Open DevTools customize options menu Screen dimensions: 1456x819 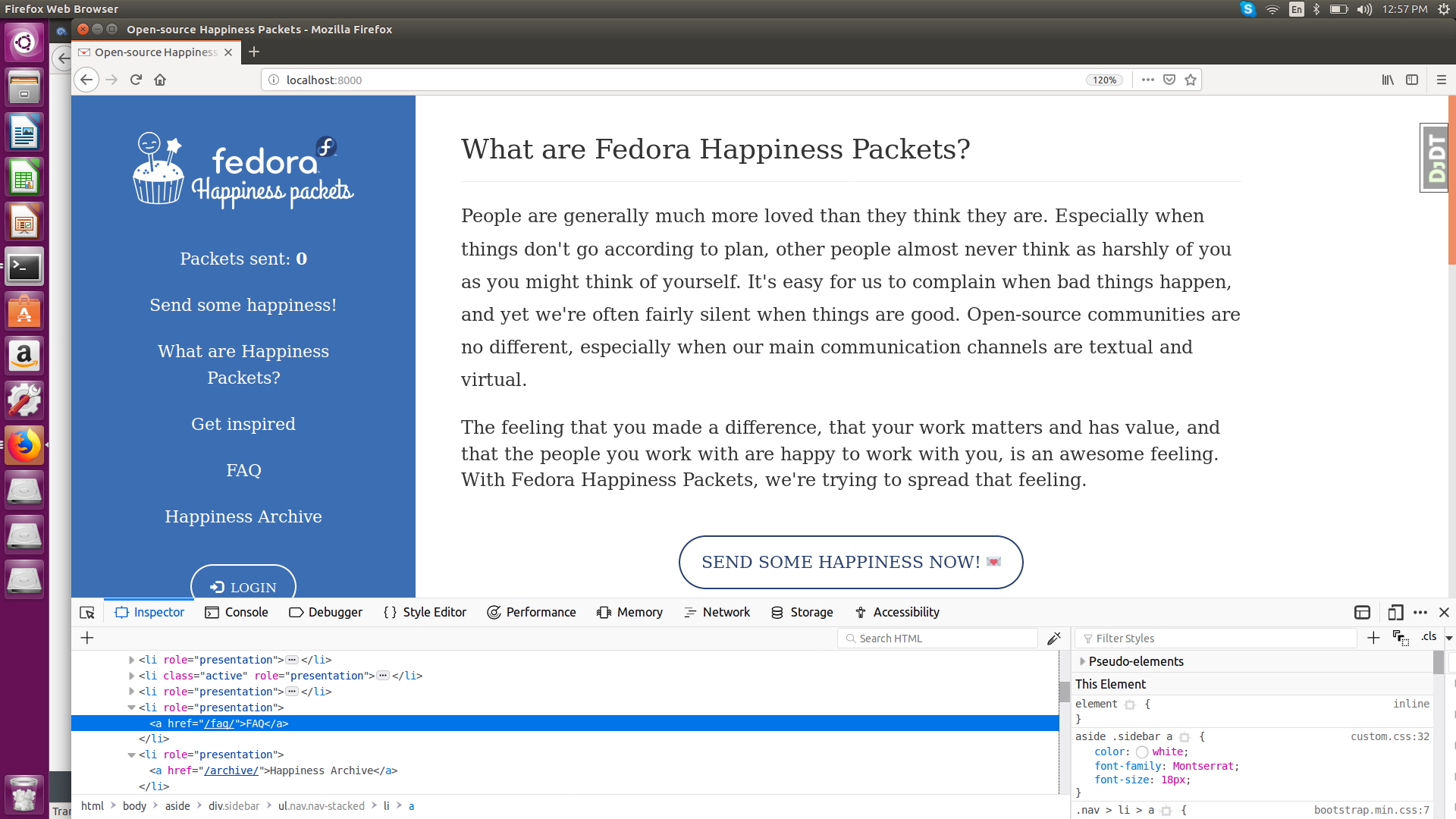[x=1420, y=613]
